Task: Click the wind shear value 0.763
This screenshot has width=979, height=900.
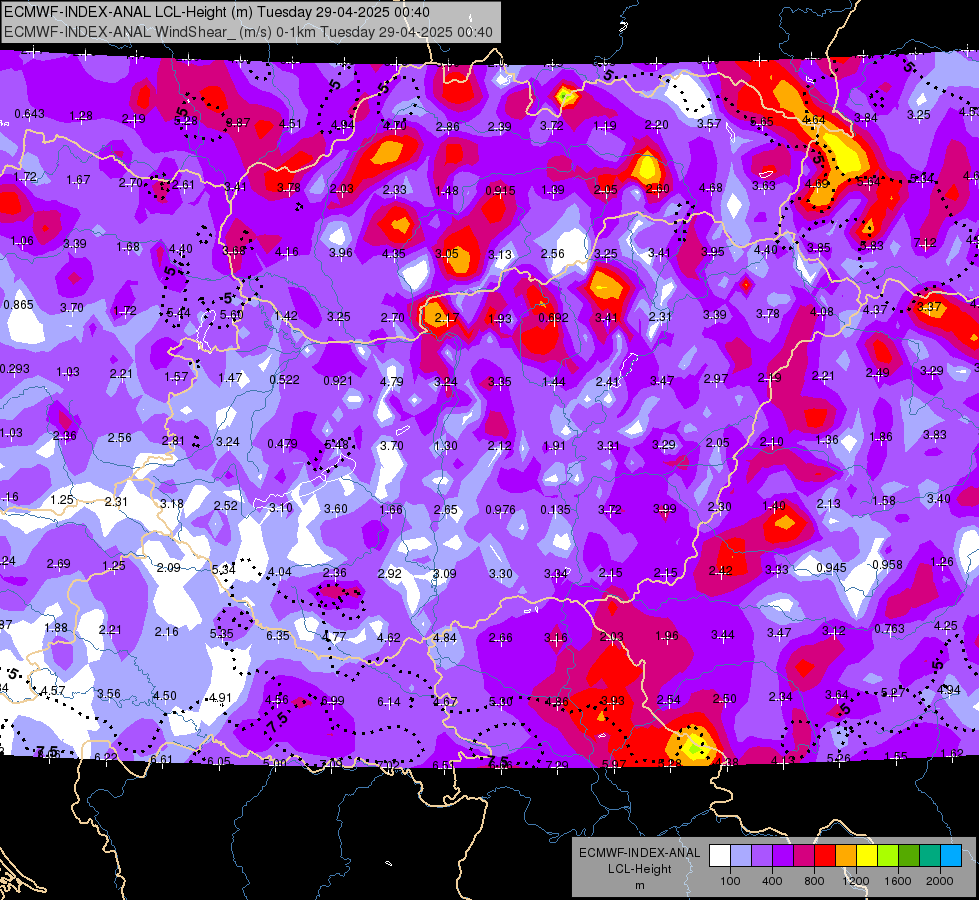Action: tap(889, 628)
